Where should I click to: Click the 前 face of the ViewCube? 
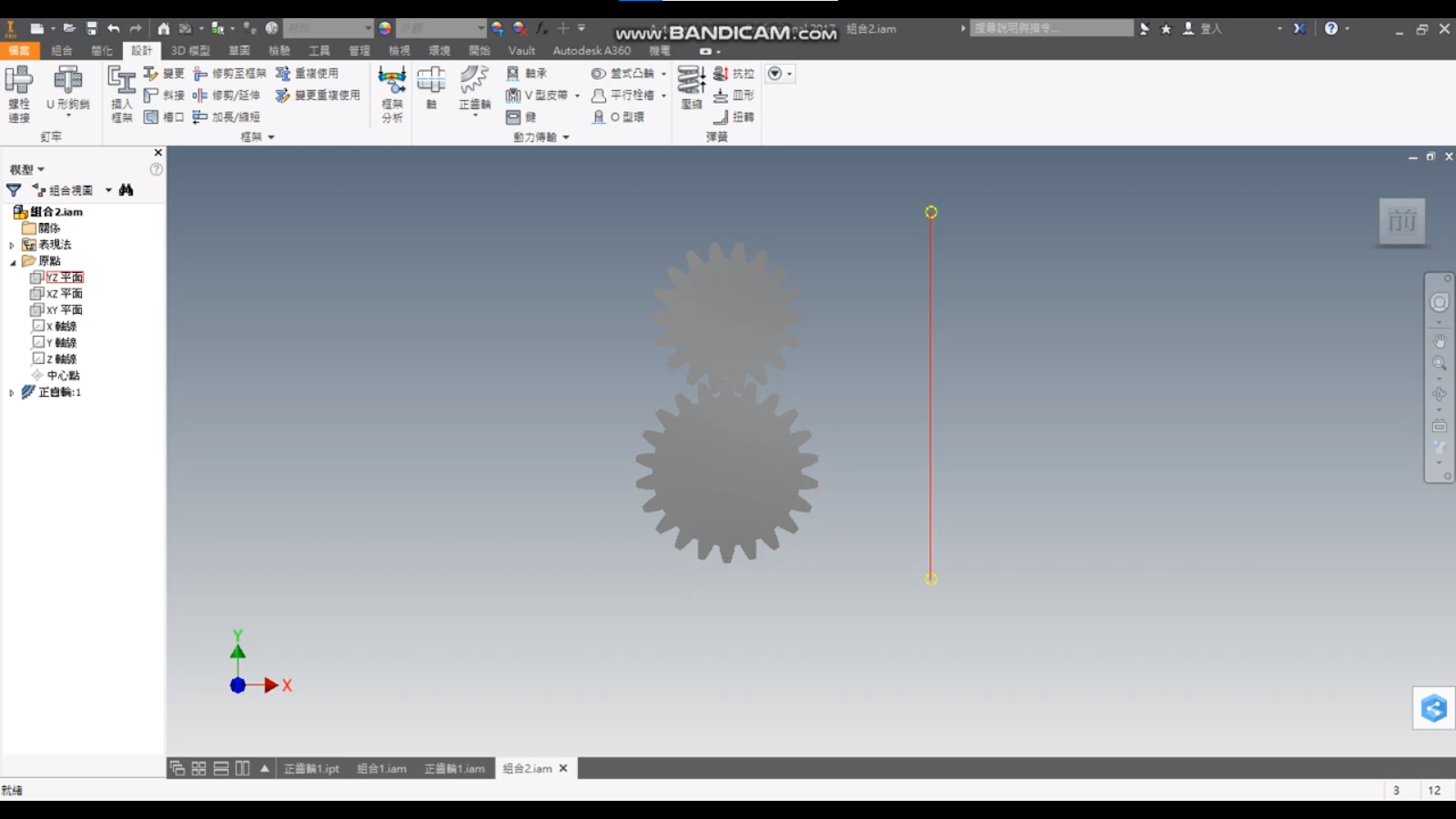point(1402,221)
